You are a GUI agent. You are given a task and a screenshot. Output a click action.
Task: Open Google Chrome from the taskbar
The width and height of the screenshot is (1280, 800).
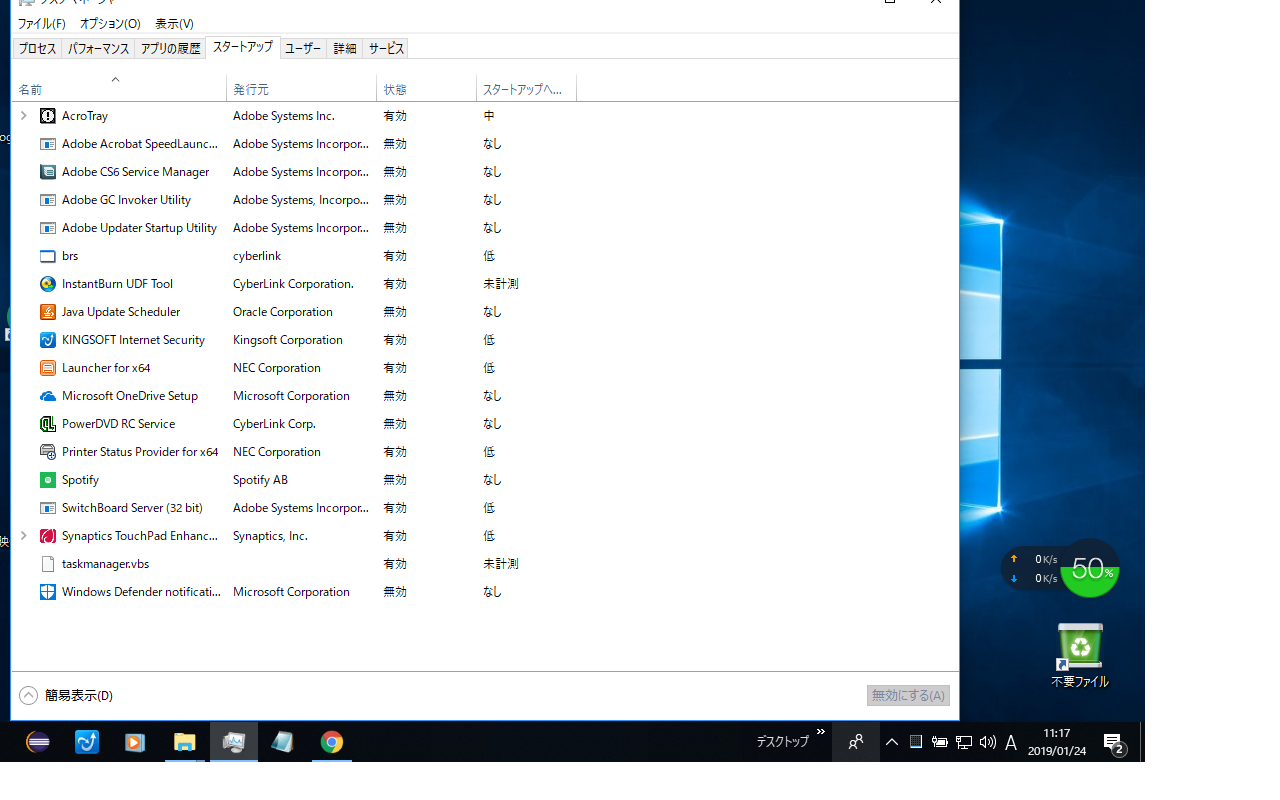[332, 742]
